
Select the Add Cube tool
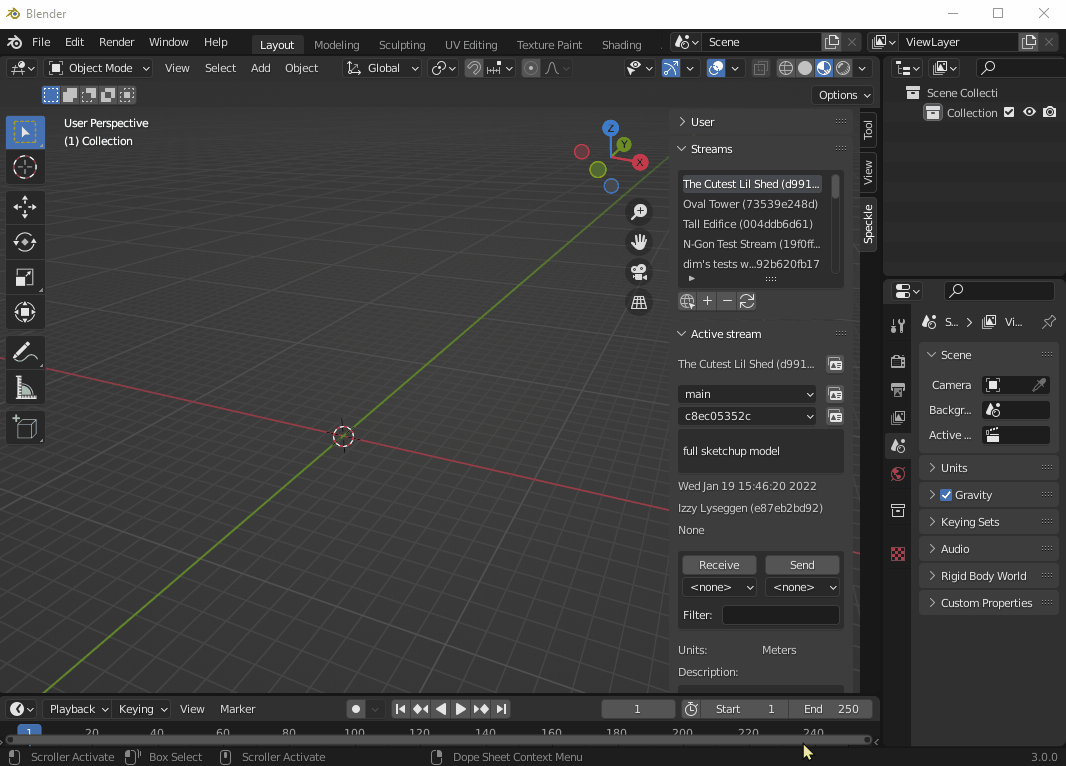(25, 428)
